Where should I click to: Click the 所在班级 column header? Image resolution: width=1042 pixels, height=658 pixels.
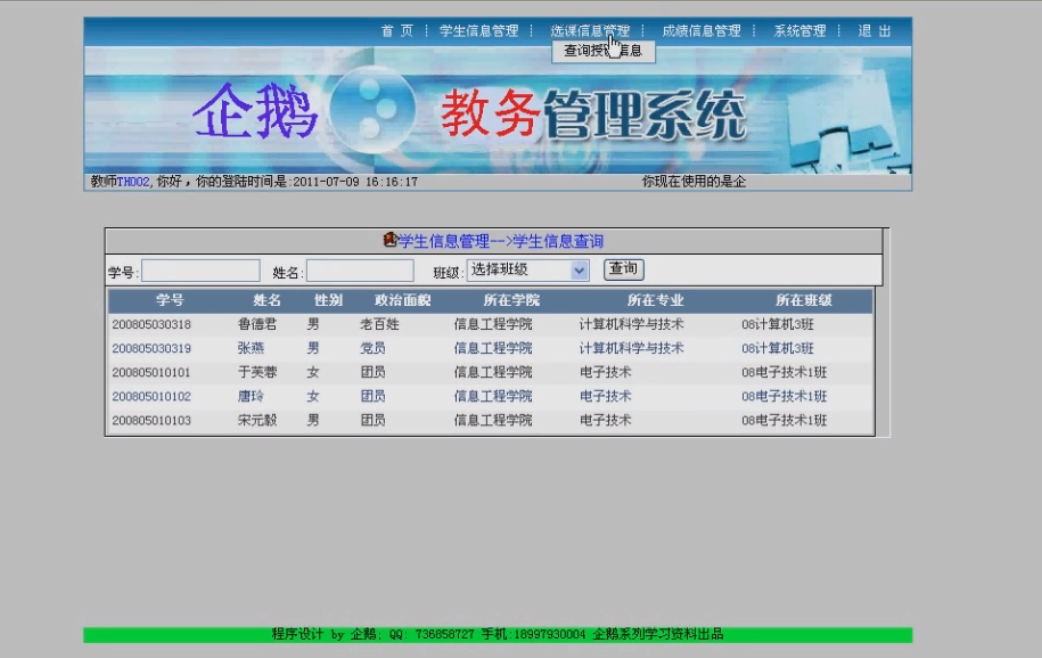coord(804,300)
